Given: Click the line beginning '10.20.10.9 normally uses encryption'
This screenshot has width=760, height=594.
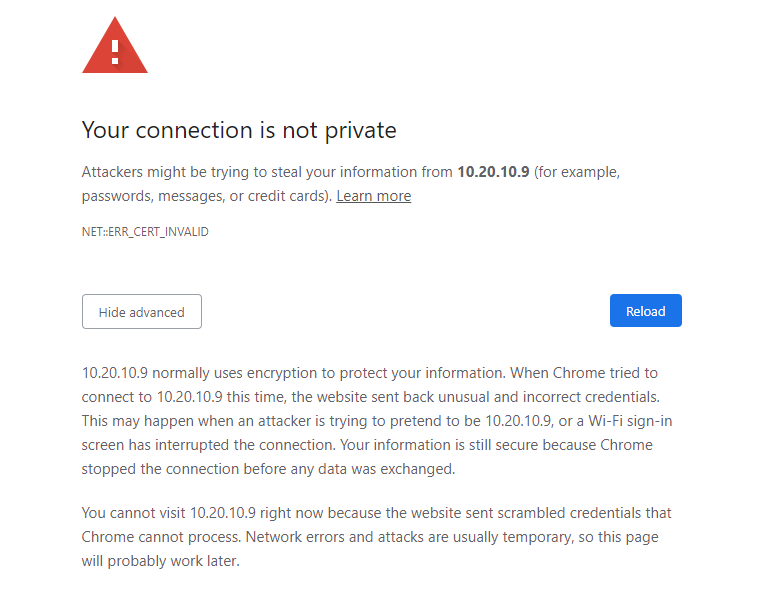Looking at the screenshot, I should coord(369,373).
